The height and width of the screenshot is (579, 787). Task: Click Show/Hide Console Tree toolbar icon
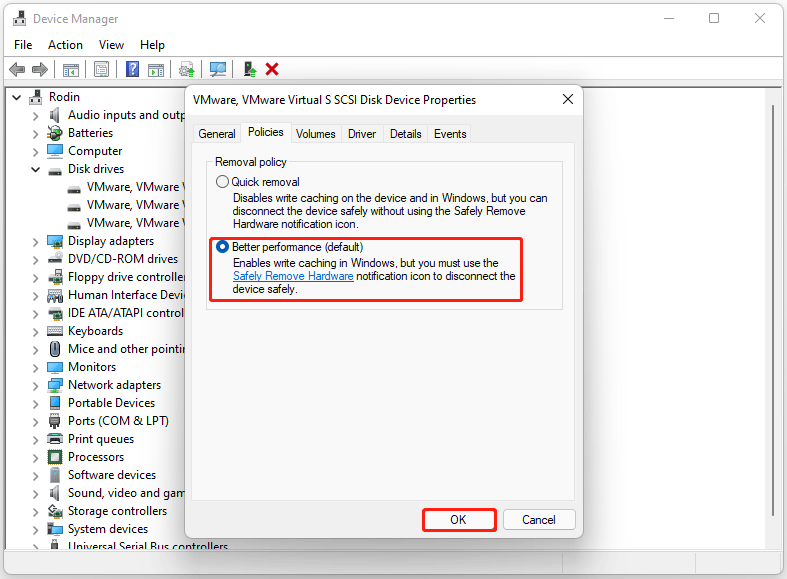point(71,69)
